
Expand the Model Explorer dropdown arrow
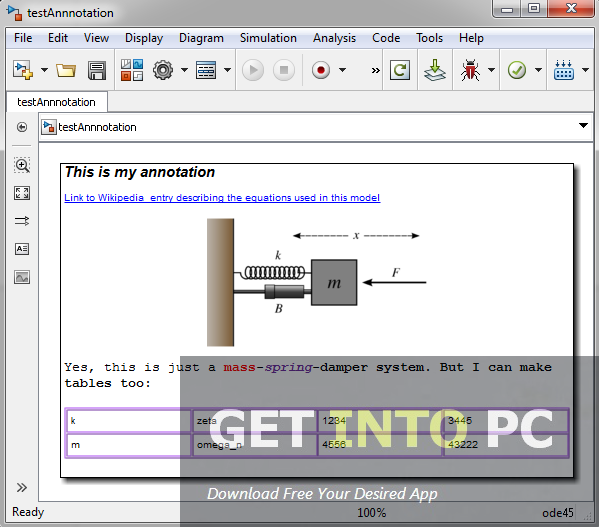(x=227, y=70)
